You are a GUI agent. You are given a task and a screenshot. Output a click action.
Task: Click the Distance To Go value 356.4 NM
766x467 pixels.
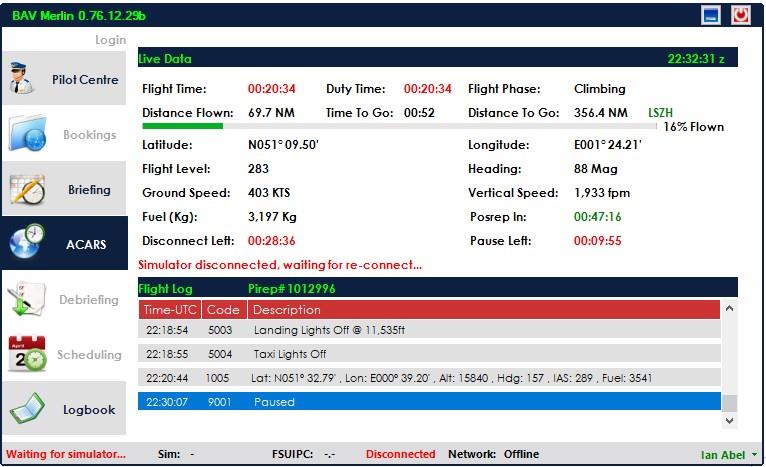600,113
